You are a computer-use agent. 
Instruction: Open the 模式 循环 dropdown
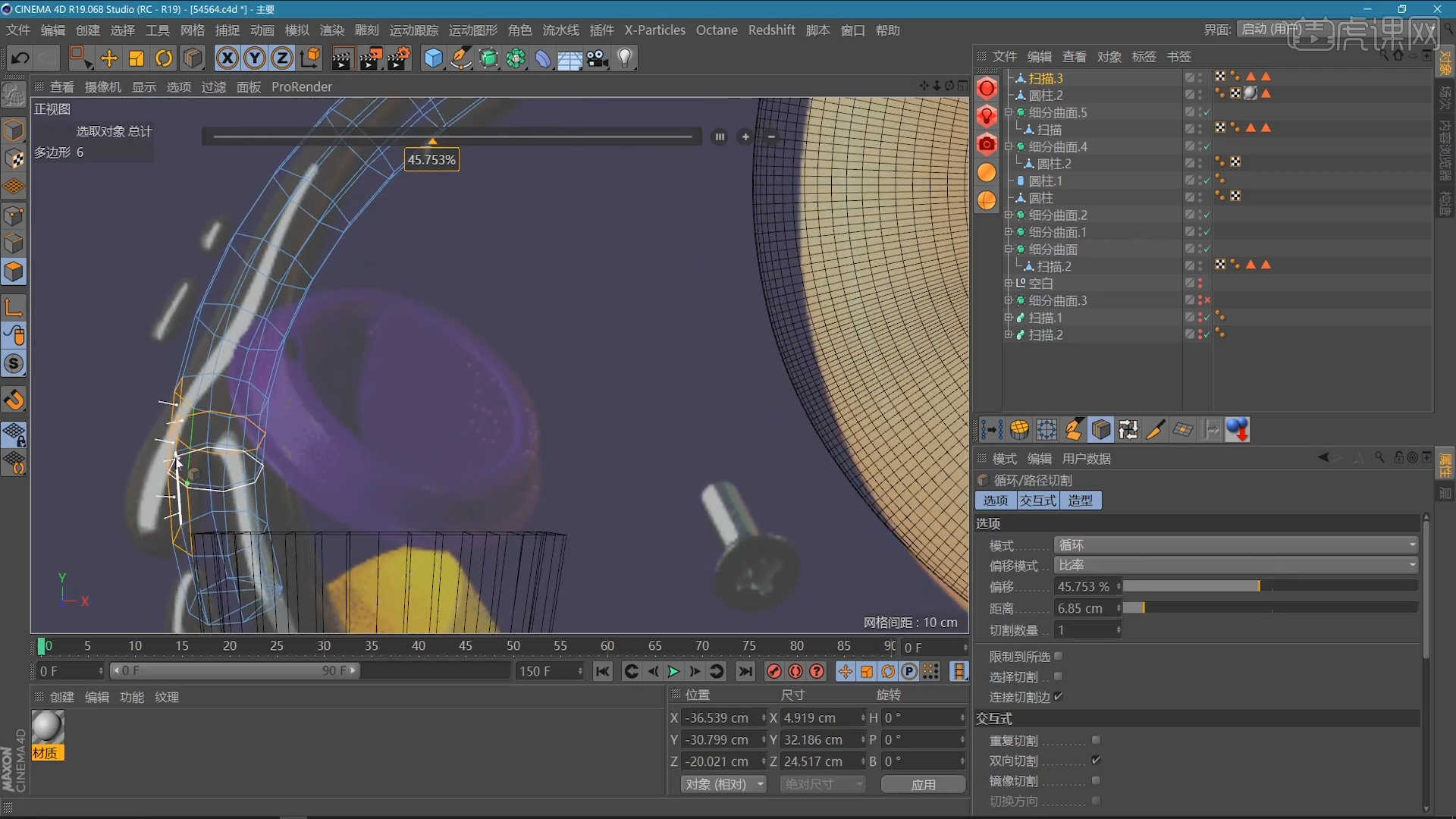point(1236,544)
